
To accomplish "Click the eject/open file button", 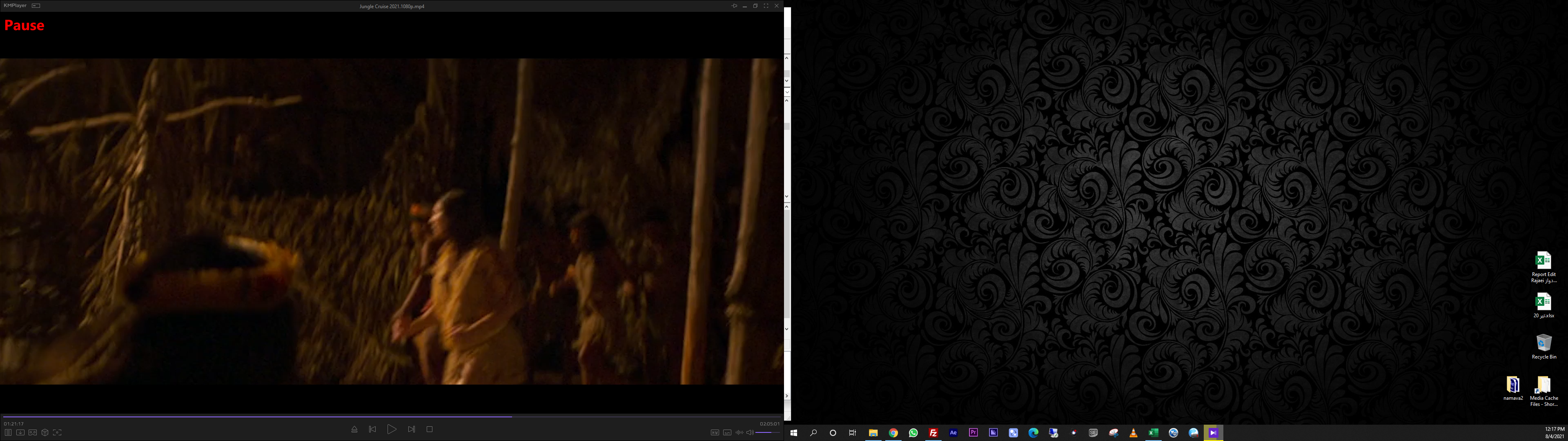I will coord(354,430).
